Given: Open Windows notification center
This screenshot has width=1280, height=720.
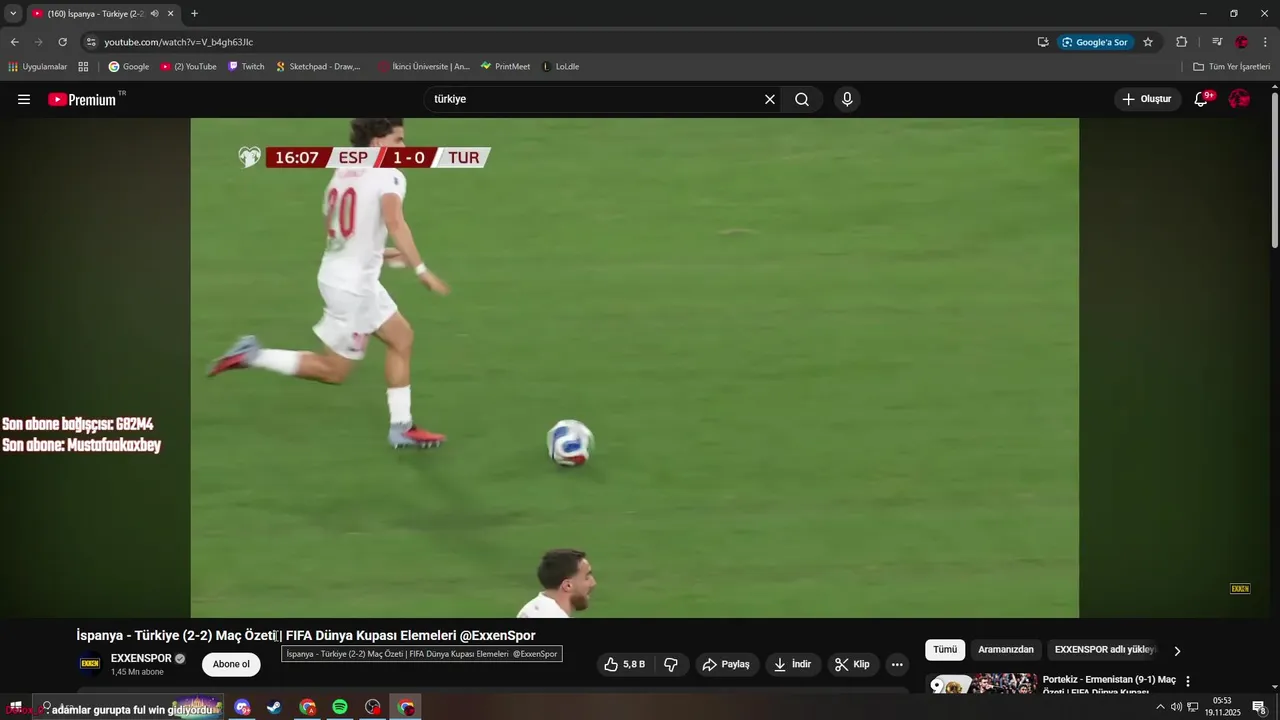Looking at the screenshot, I should pyautogui.click(x=1259, y=707).
